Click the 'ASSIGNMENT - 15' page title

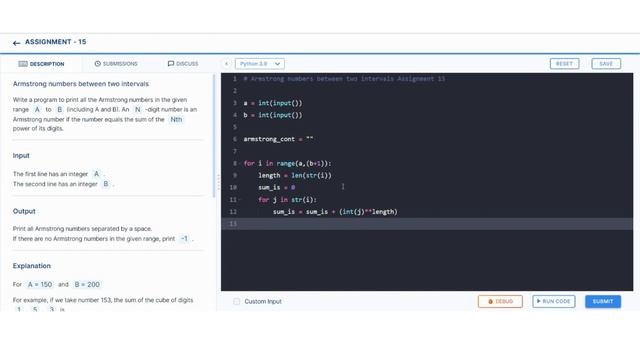(x=56, y=42)
